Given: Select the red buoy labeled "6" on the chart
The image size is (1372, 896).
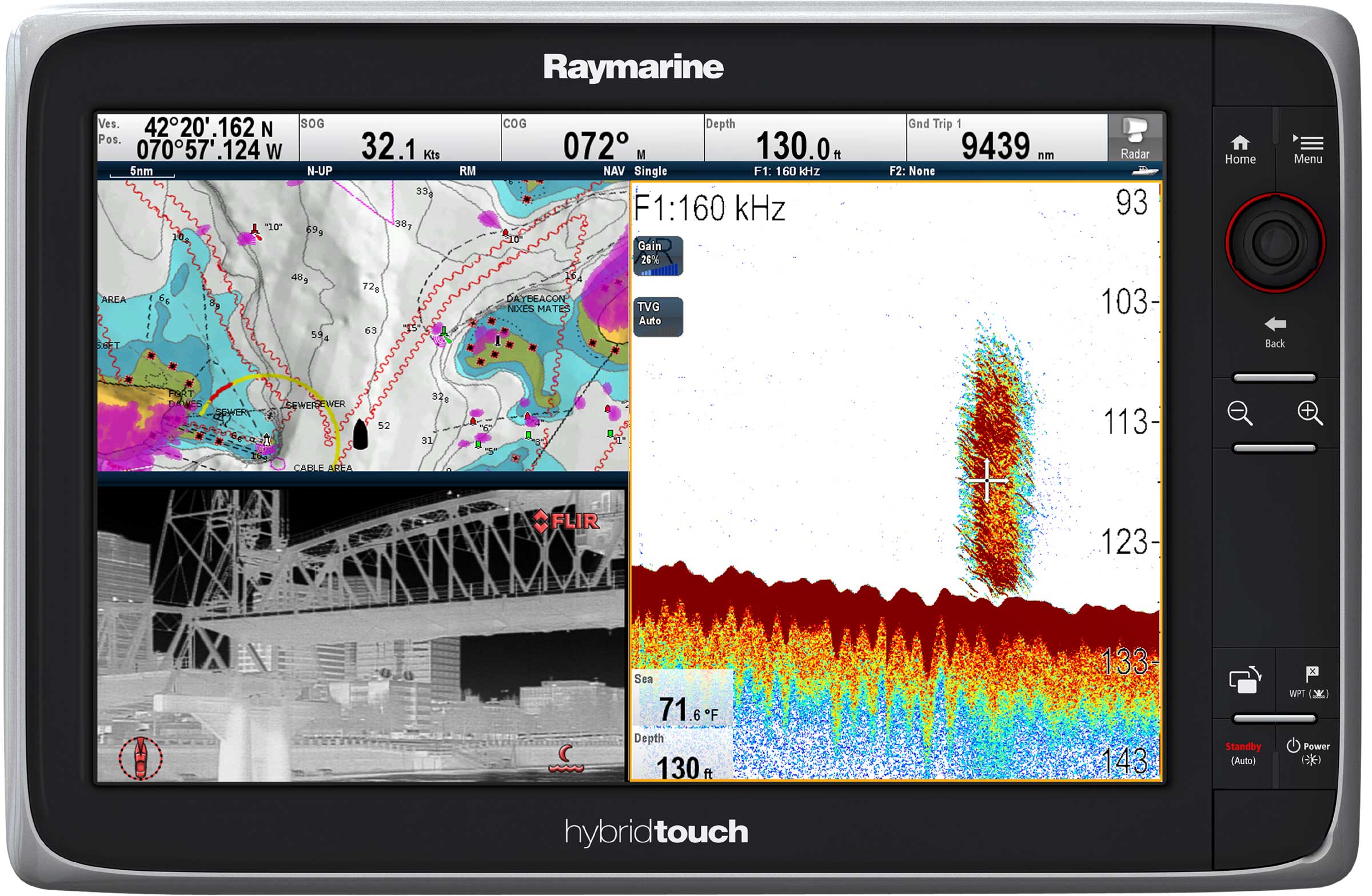Looking at the screenshot, I should (473, 422).
